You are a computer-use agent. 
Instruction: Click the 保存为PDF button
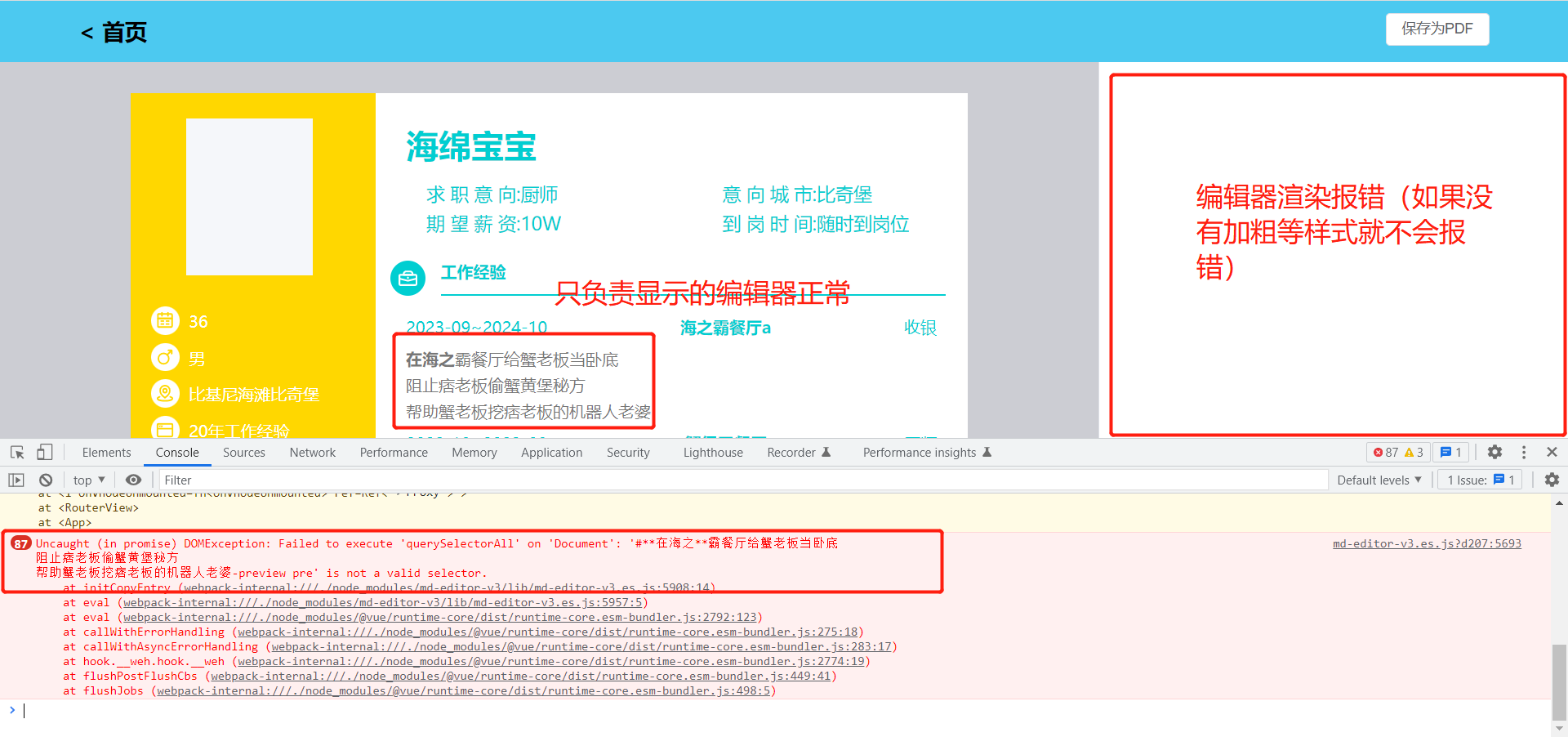pyautogui.click(x=1437, y=29)
